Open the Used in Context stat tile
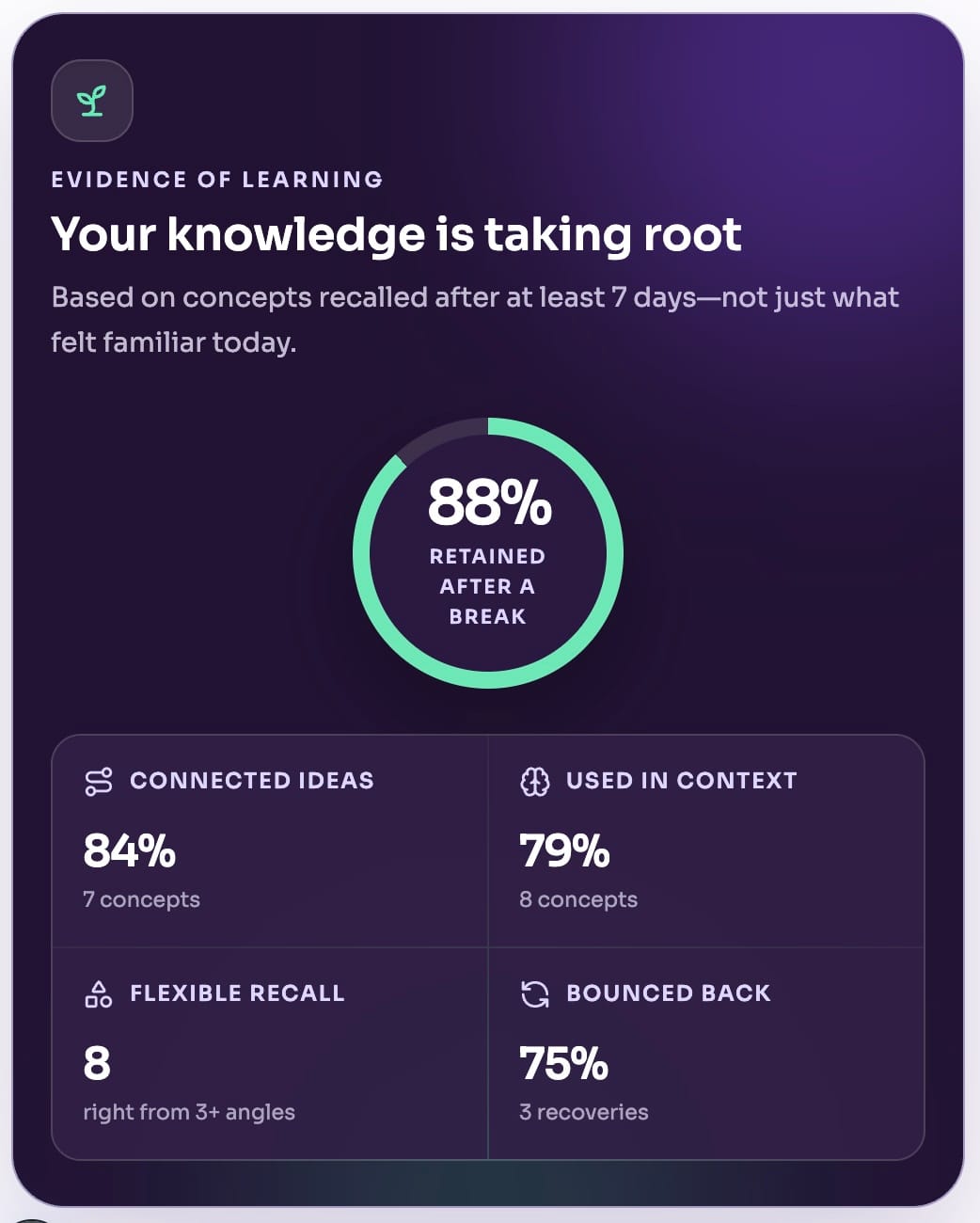Image resolution: width=980 pixels, height=1223 pixels. [x=706, y=841]
